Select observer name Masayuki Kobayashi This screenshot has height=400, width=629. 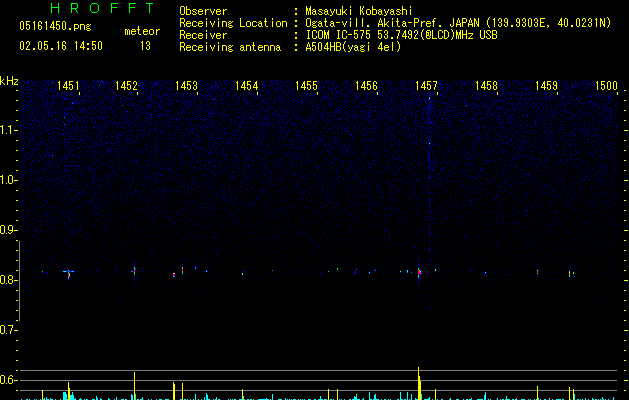(359, 11)
